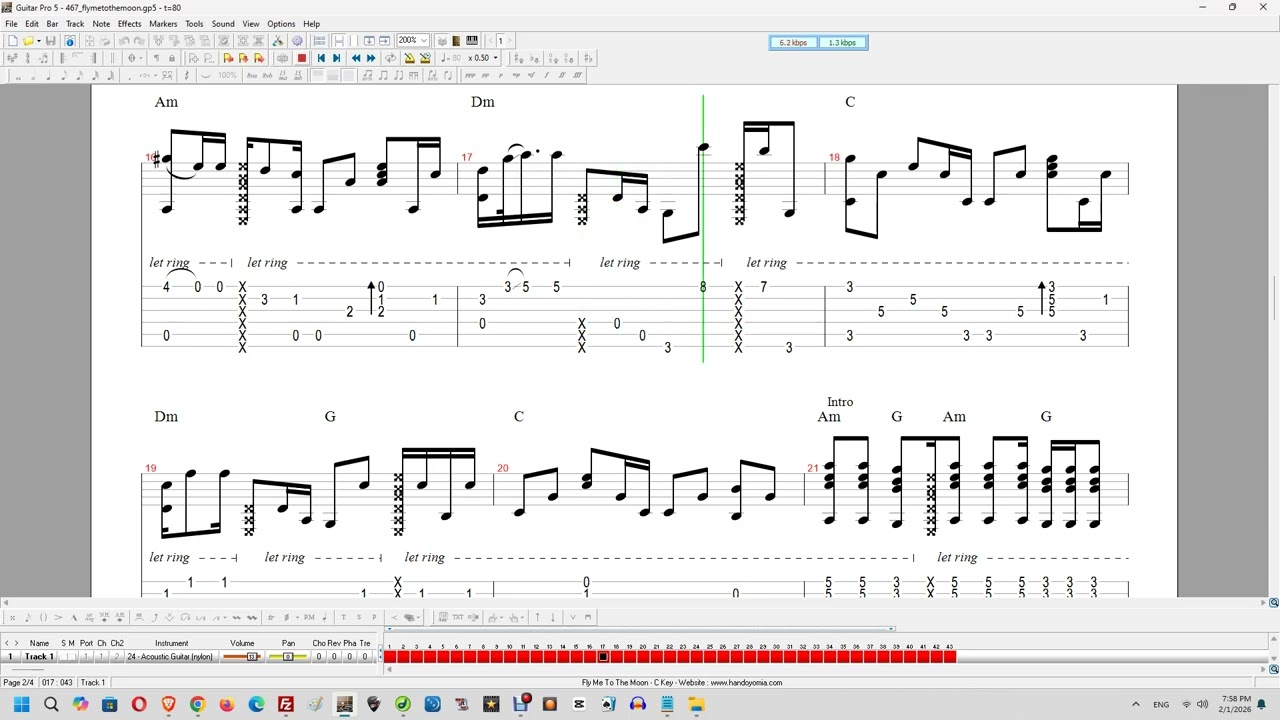Open the File menu

[x=11, y=24]
